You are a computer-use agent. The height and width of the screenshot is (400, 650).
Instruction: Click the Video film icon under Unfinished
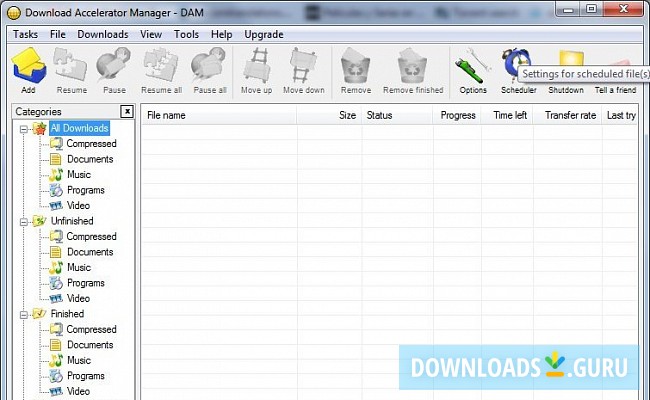pyautogui.click(x=56, y=298)
